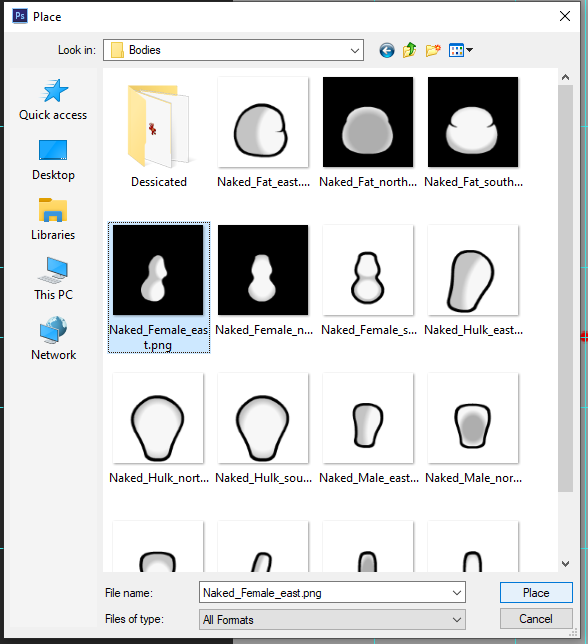Click inside the File name field
The image size is (588, 644).
(324, 593)
